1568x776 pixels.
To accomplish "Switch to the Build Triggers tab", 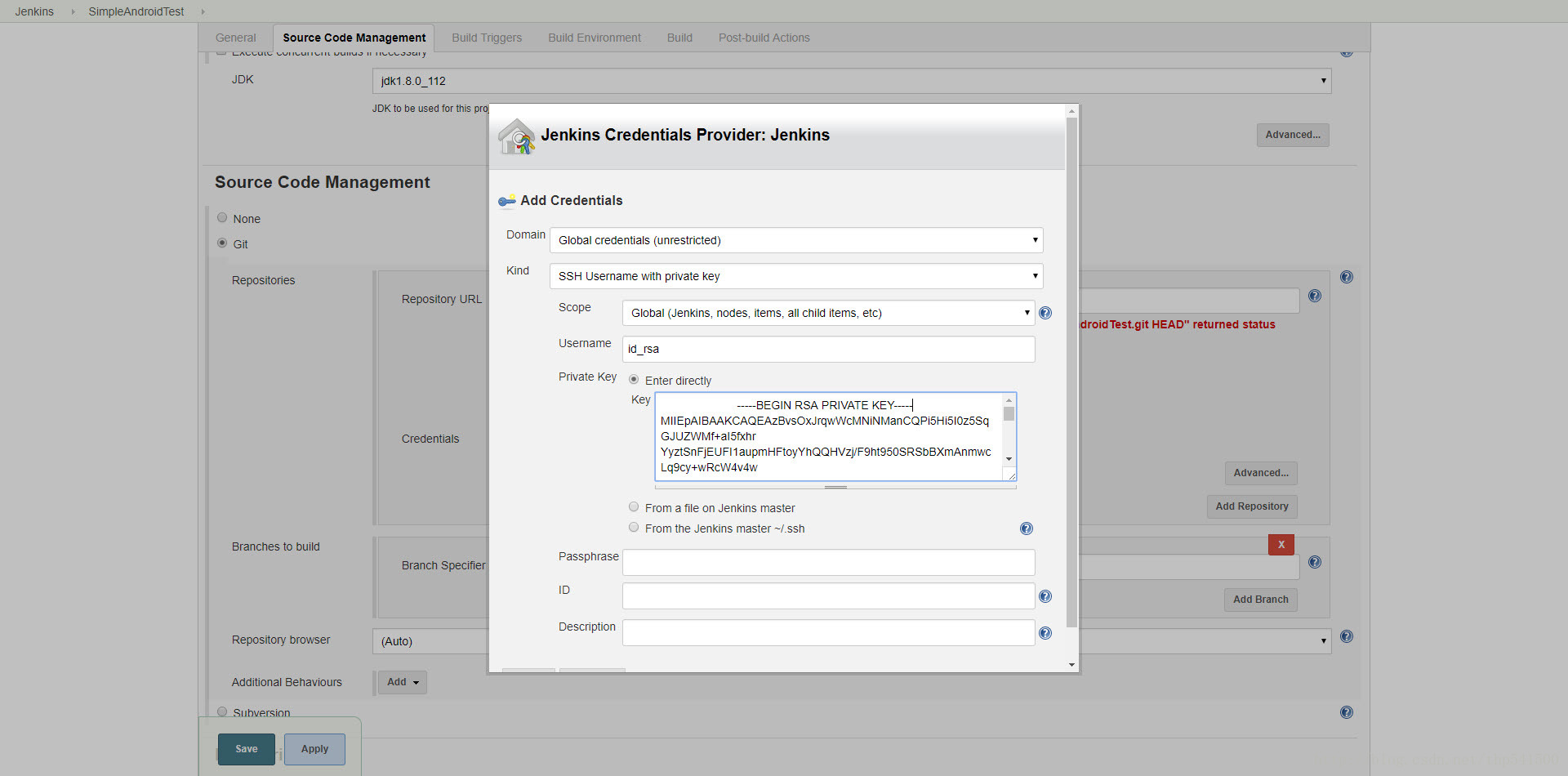I will [x=487, y=38].
